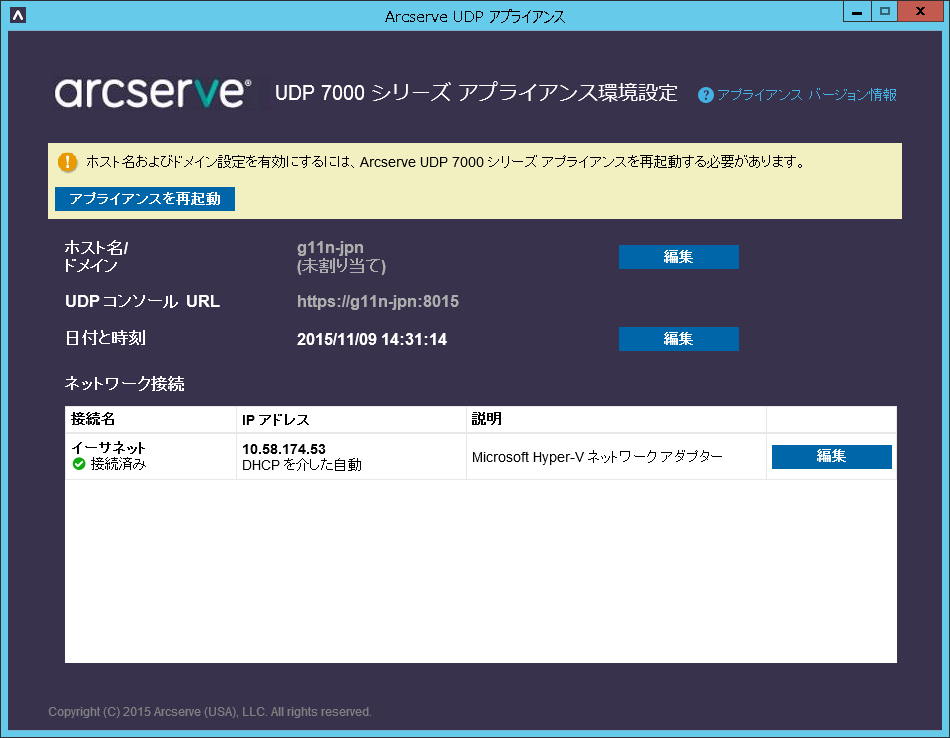
Task: Click the orange warning exclamation icon
Action: [67, 162]
